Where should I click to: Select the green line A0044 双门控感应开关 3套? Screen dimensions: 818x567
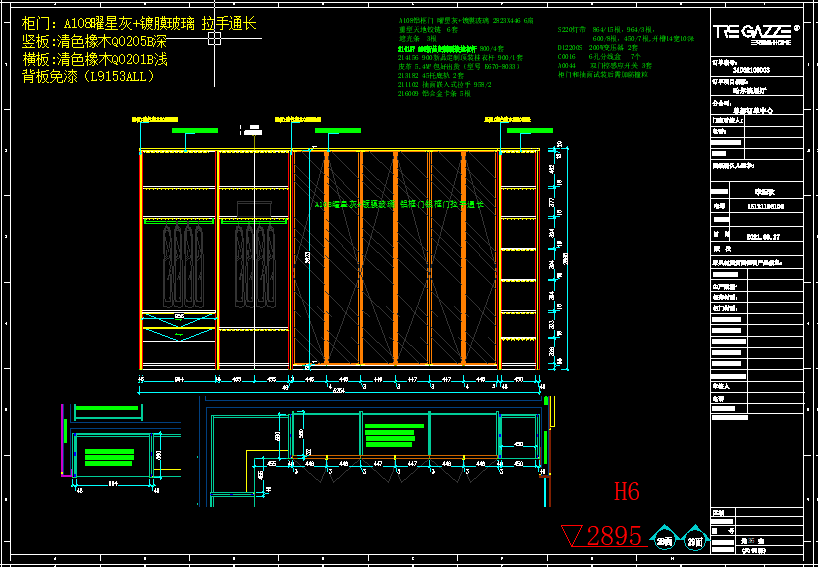point(605,66)
